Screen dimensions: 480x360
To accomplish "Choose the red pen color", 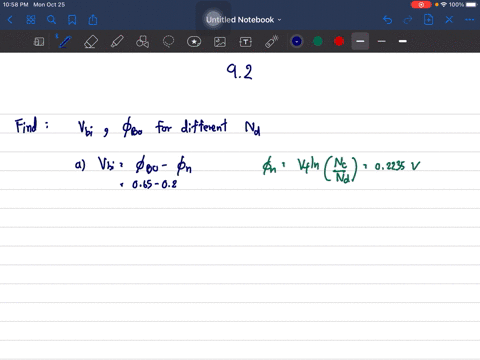I will click(339, 41).
